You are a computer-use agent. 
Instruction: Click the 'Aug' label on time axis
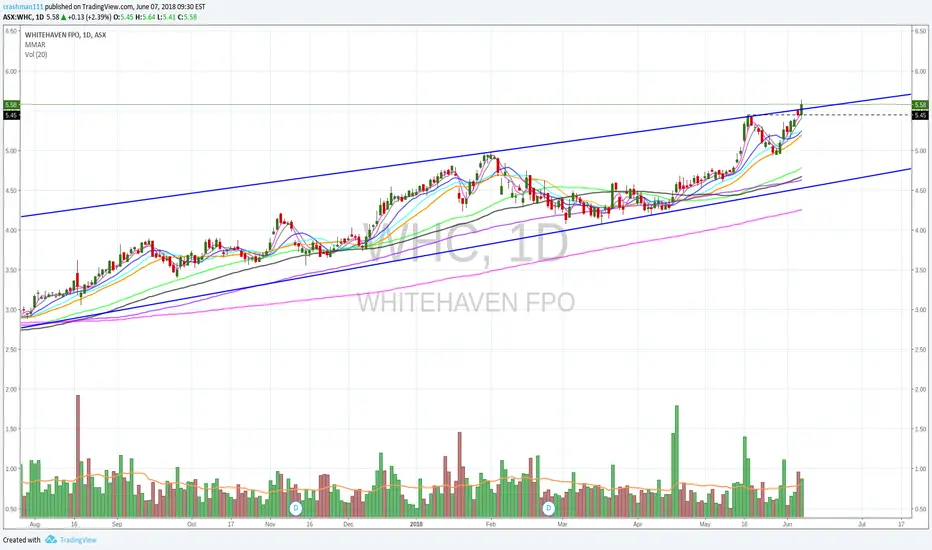coord(34,524)
